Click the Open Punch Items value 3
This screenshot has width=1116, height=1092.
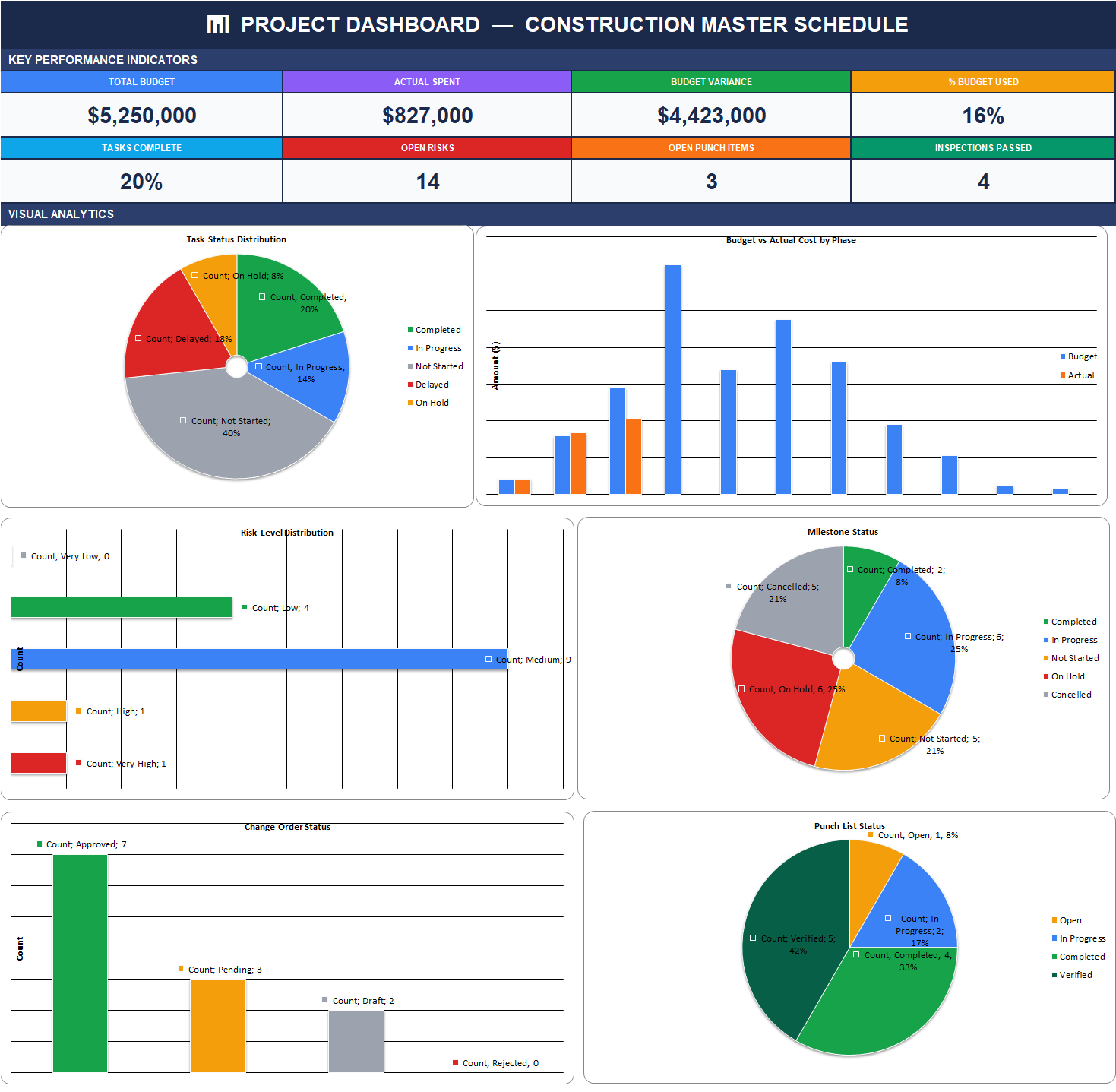[712, 182]
